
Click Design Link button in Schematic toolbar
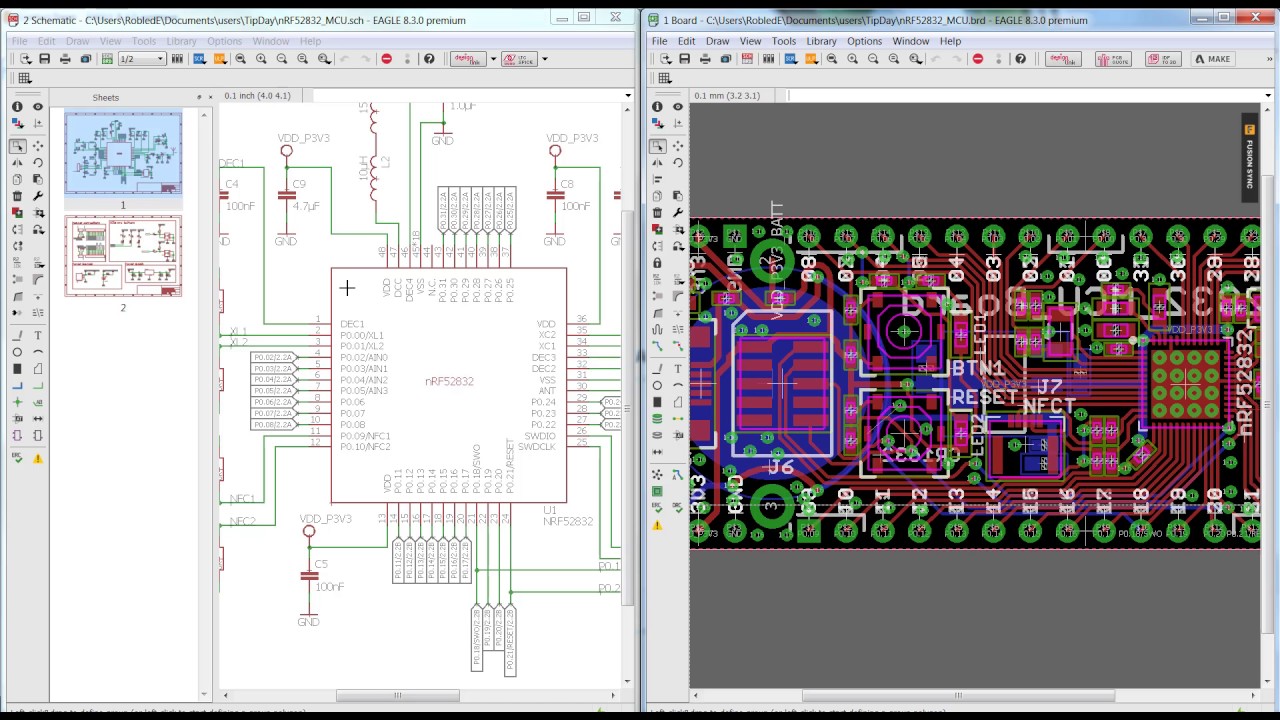pos(468,59)
